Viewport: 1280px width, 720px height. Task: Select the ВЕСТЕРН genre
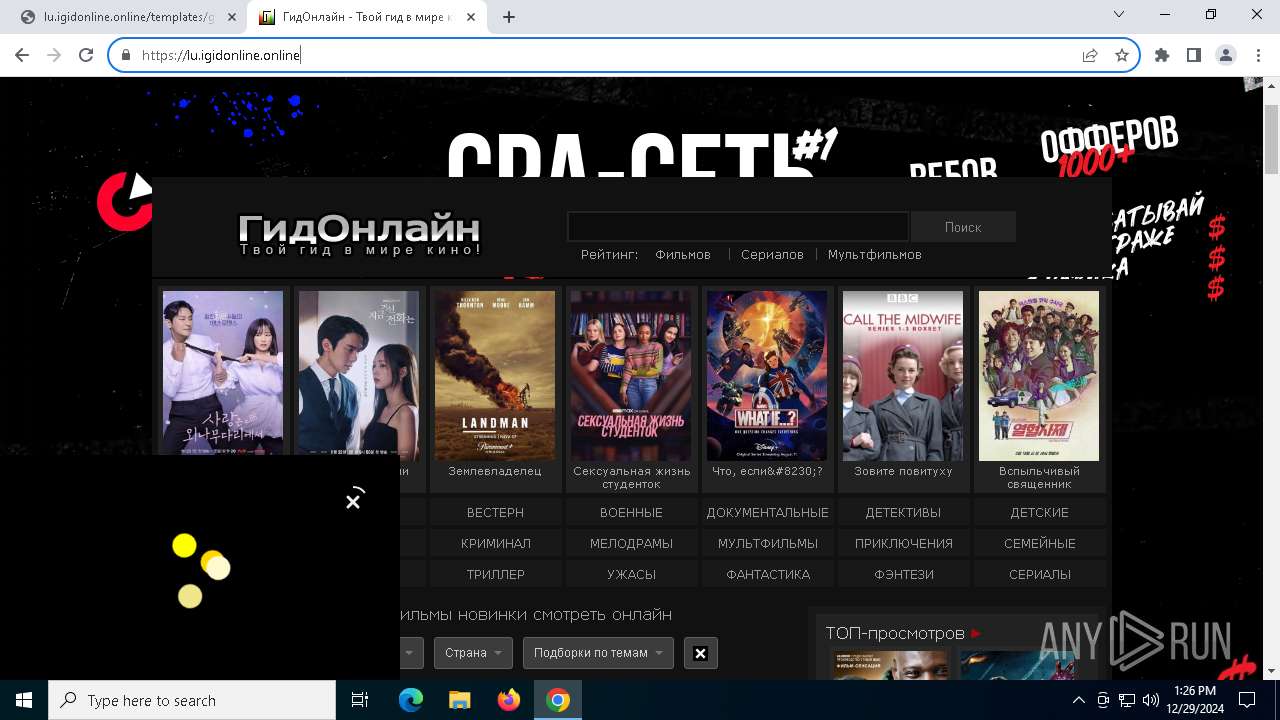[495, 512]
